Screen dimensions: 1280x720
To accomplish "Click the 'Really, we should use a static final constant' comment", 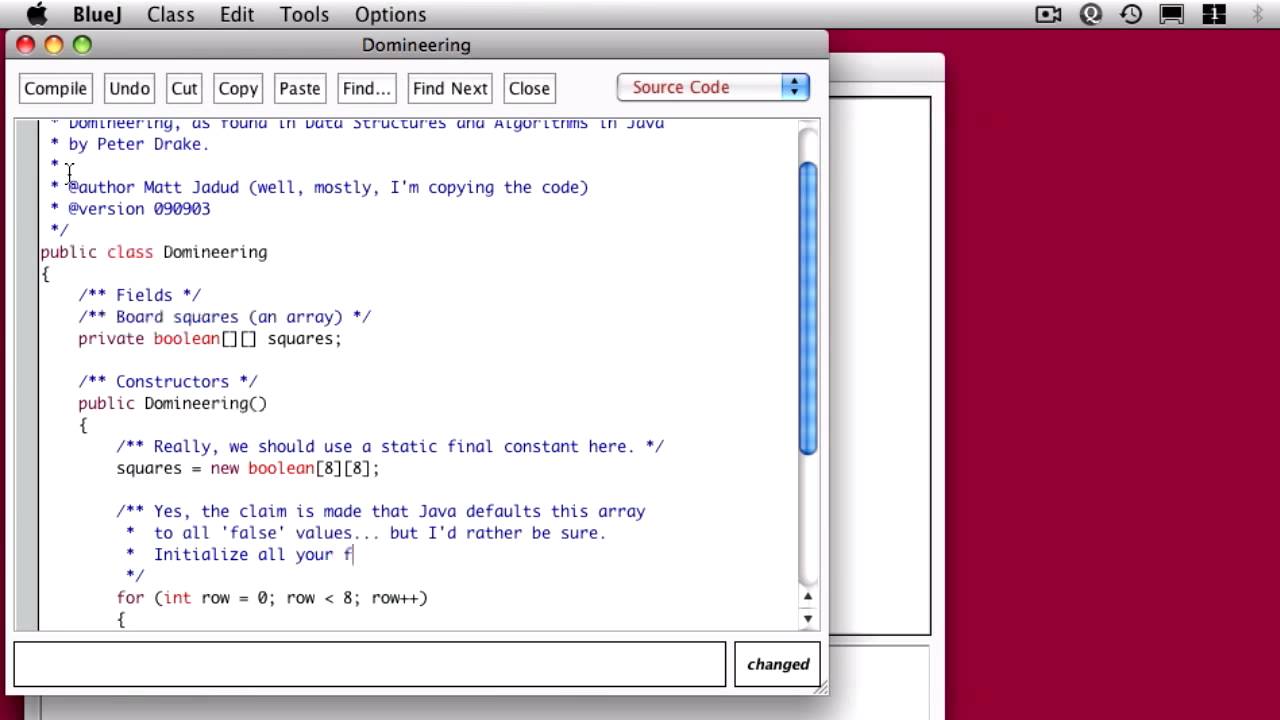I will coord(390,446).
